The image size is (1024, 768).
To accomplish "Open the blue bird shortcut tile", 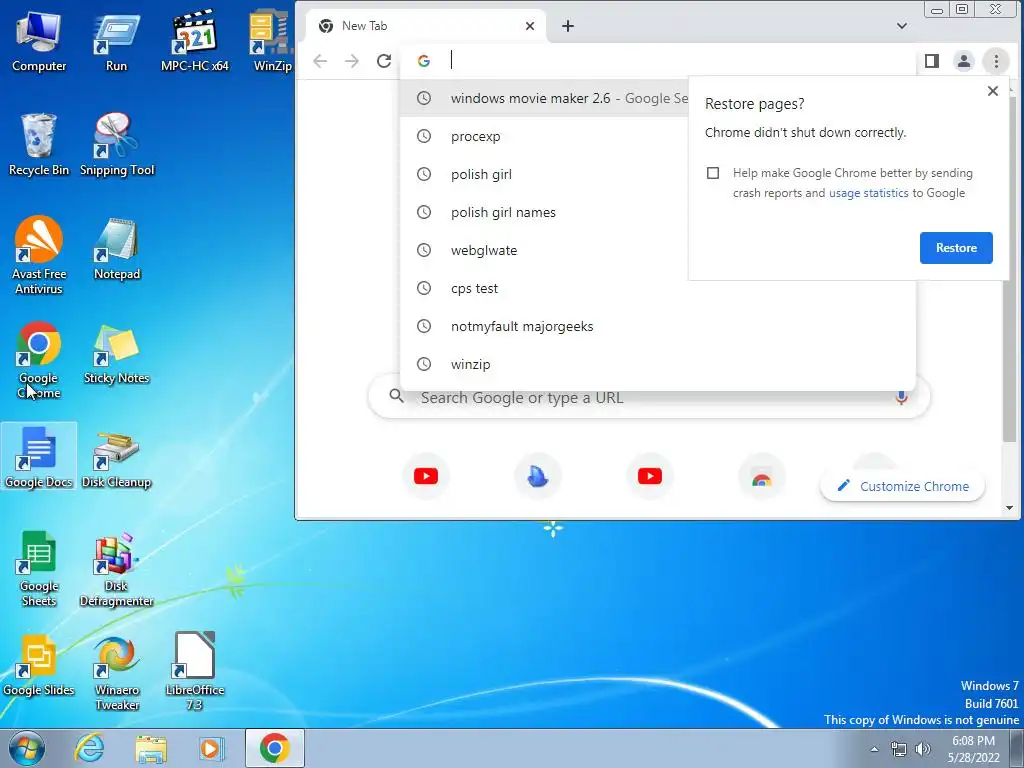I will click(x=537, y=476).
